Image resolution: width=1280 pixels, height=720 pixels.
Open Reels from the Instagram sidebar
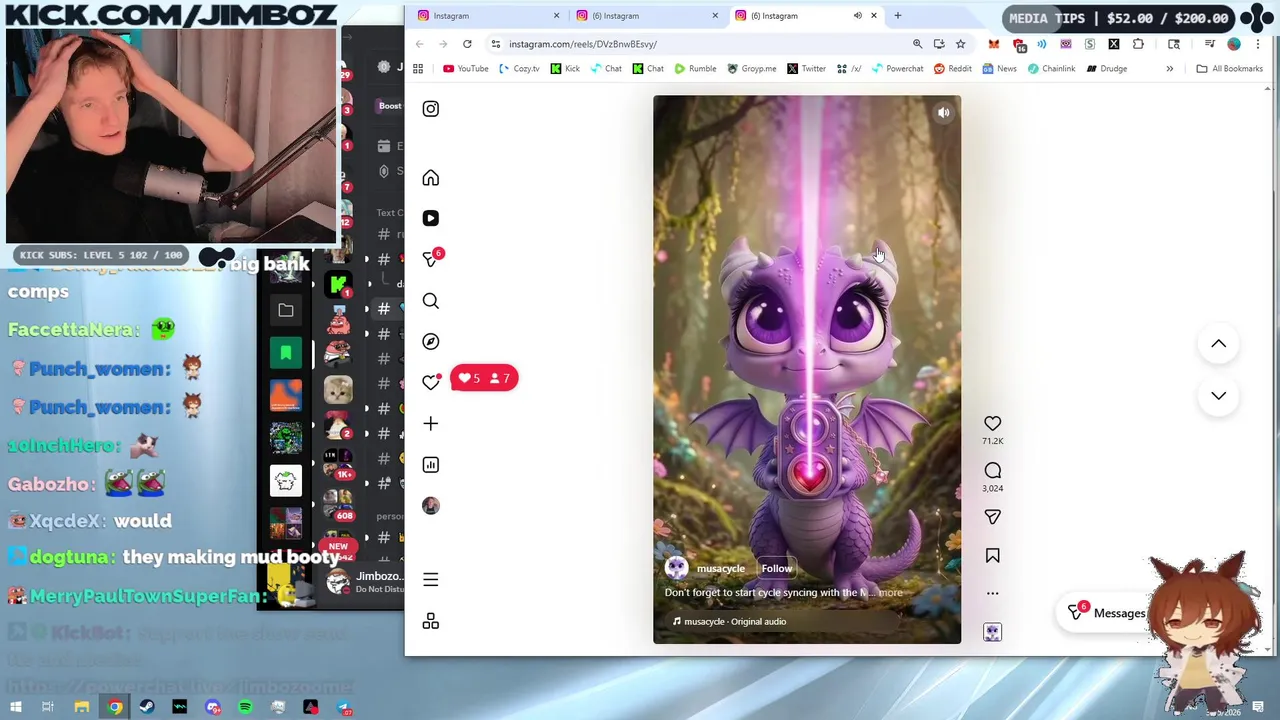coord(430,218)
